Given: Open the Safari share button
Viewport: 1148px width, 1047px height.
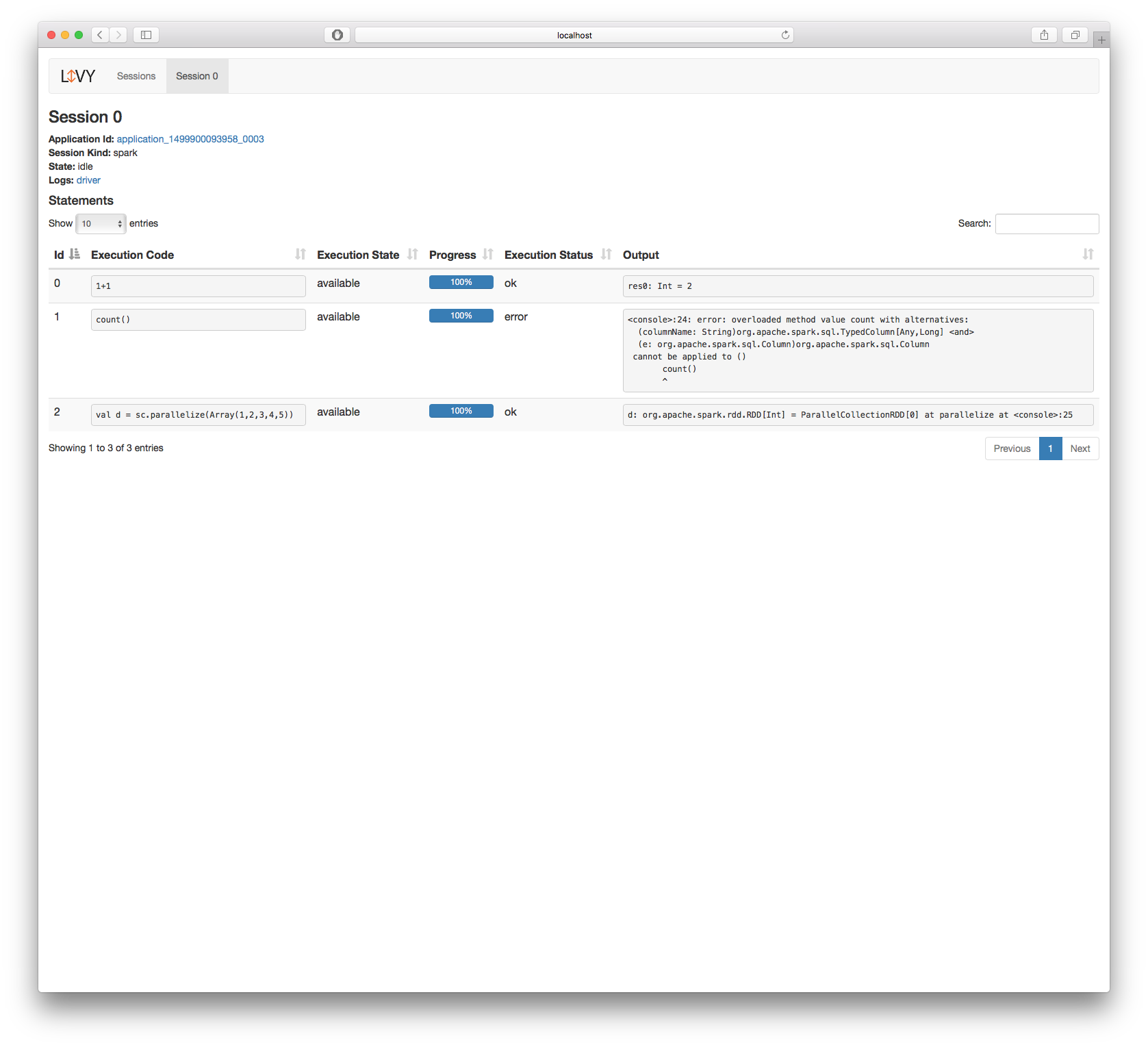Looking at the screenshot, I should point(1044,35).
